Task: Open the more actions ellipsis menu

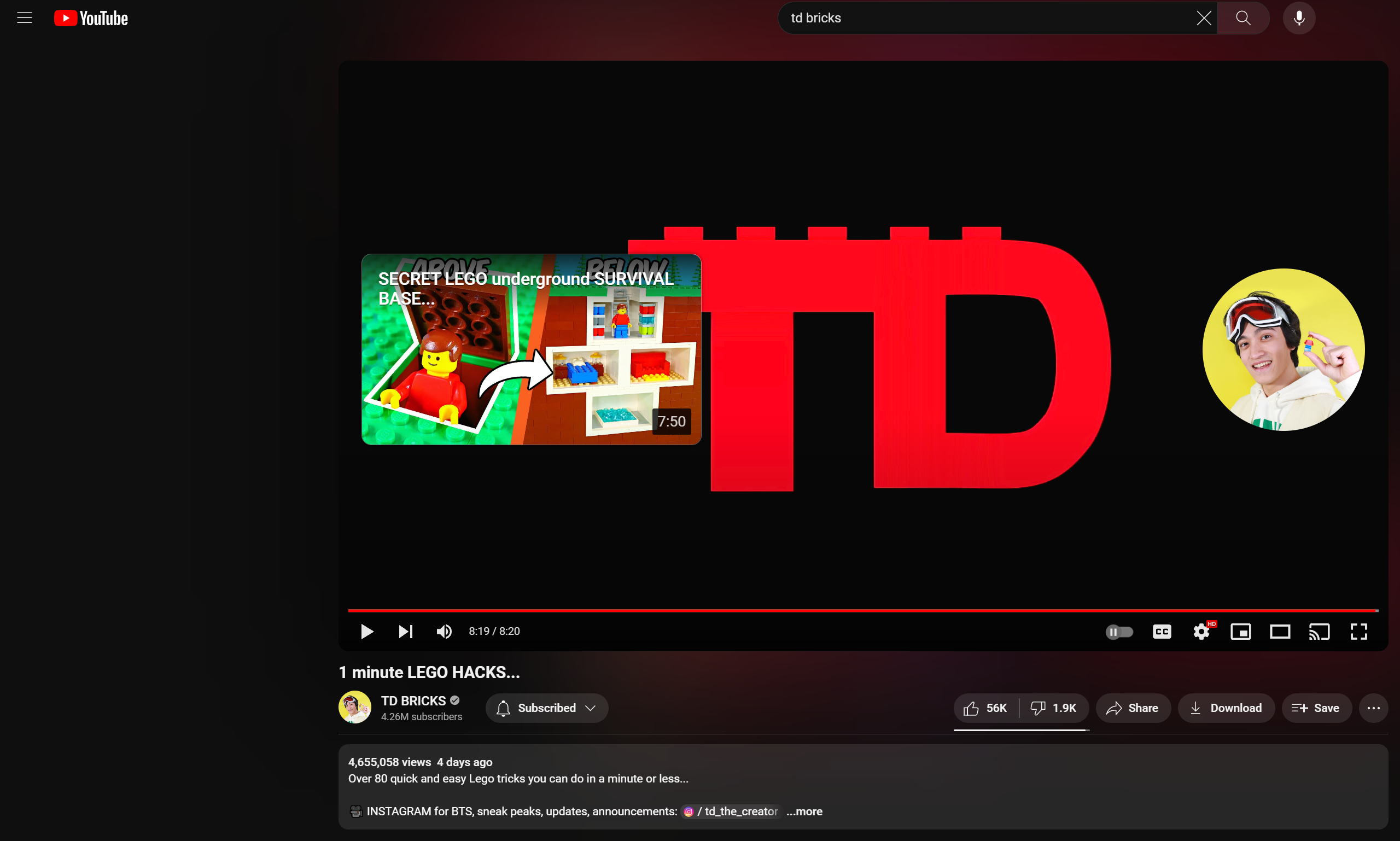Action: [x=1373, y=708]
